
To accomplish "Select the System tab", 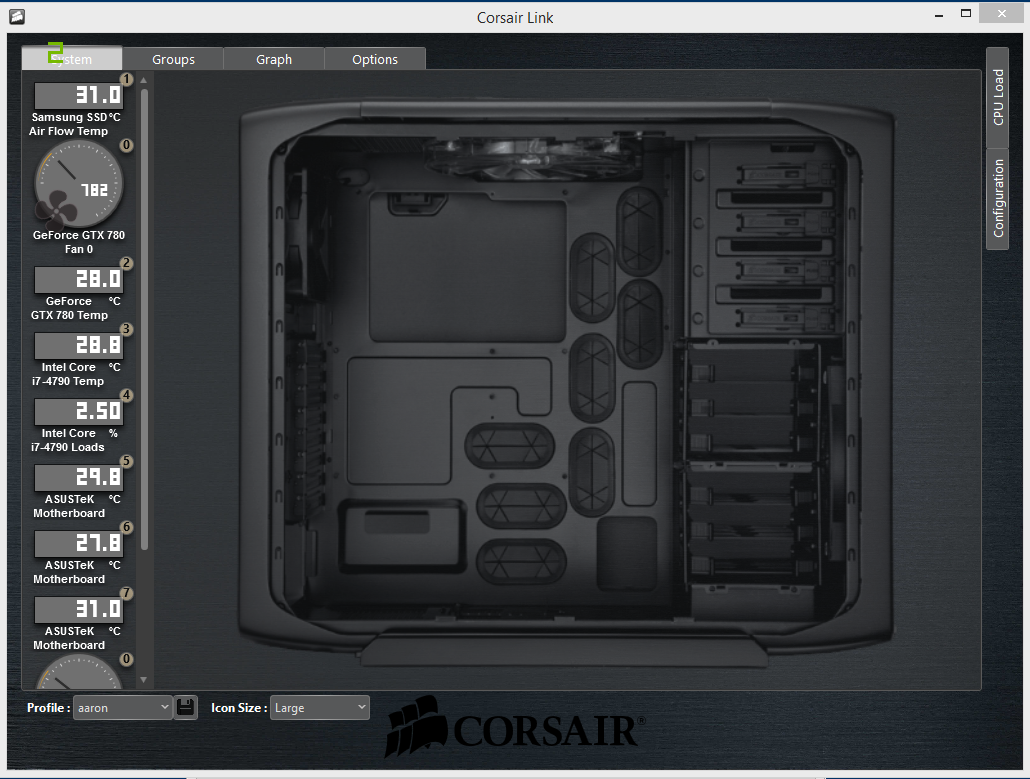I will [72, 58].
